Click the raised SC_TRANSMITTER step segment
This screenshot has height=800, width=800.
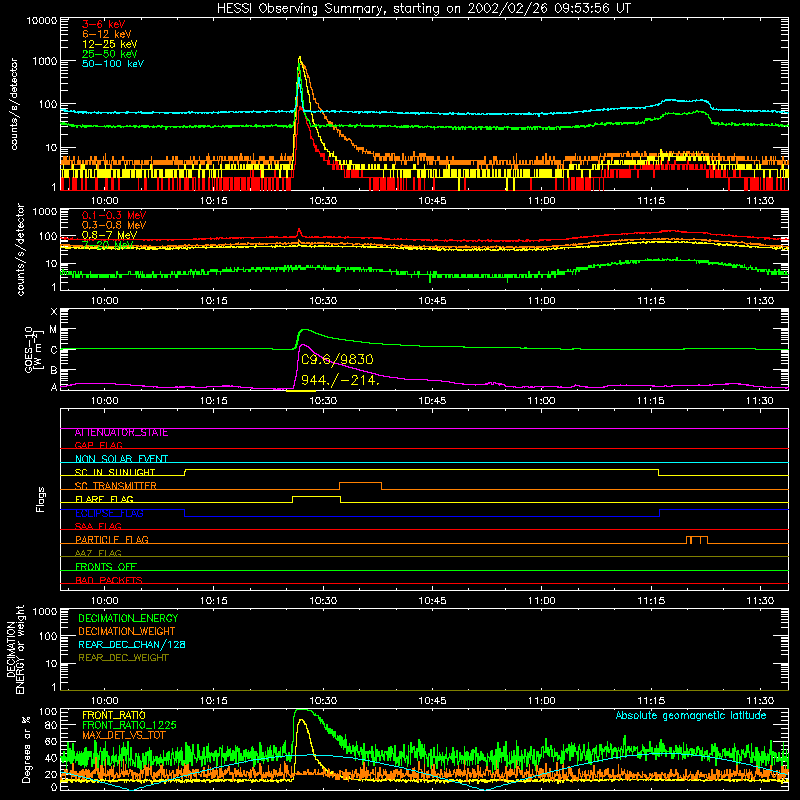click(361, 483)
